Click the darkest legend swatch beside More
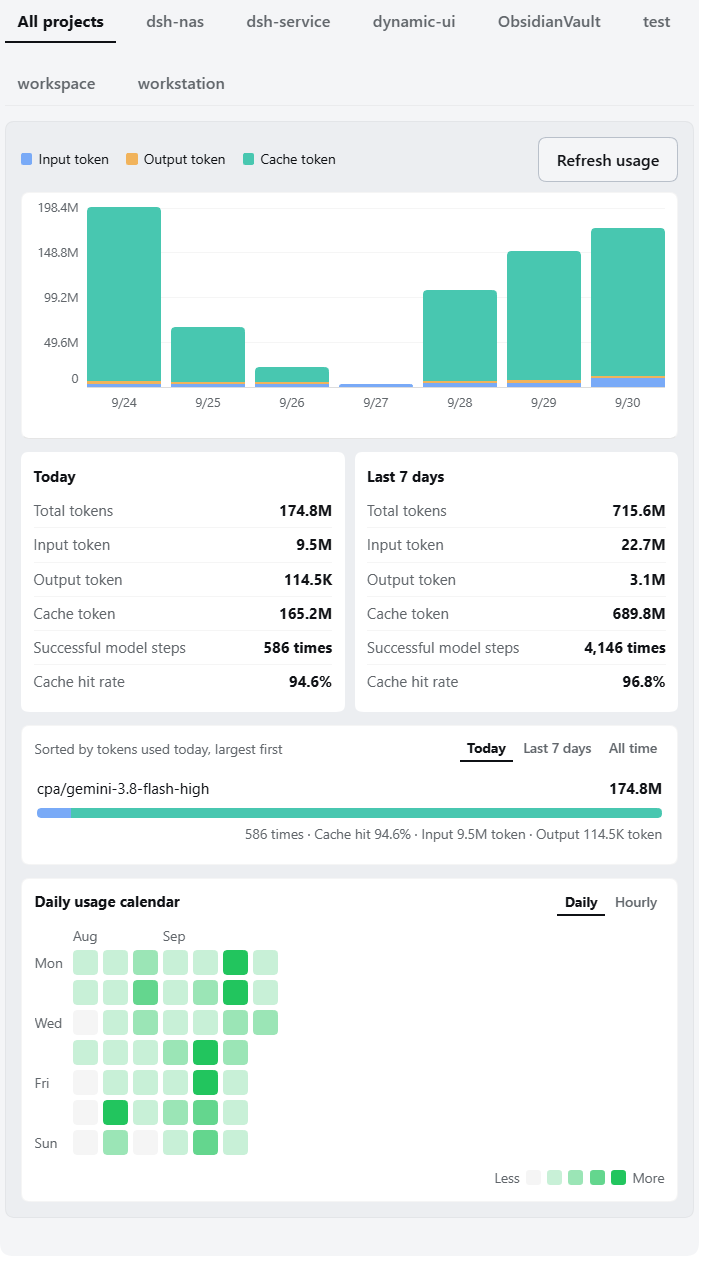 [x=618, y=1178]
